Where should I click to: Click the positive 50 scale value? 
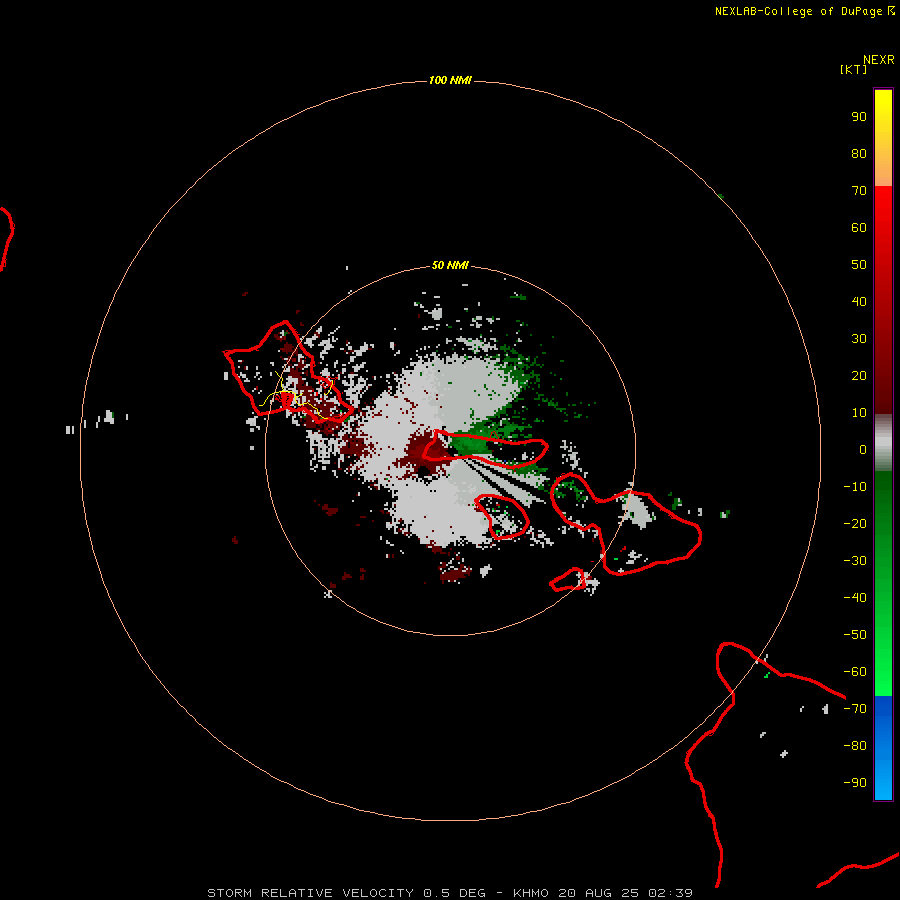(859, 265)
